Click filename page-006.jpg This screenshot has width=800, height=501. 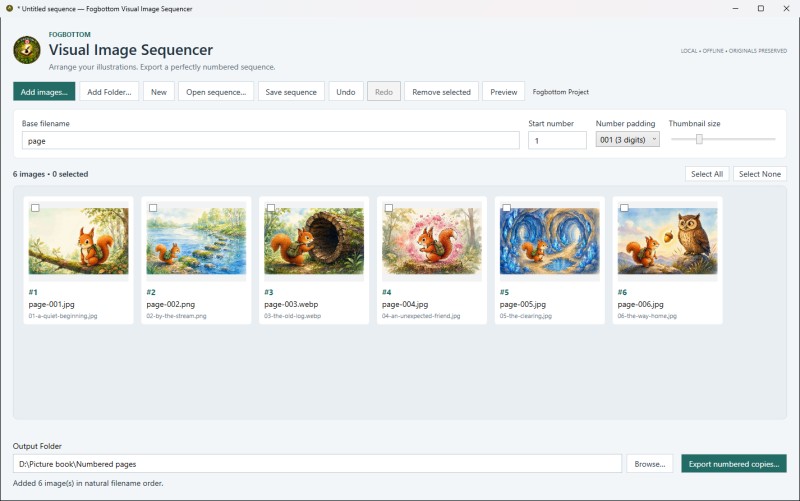pos(641,304)
